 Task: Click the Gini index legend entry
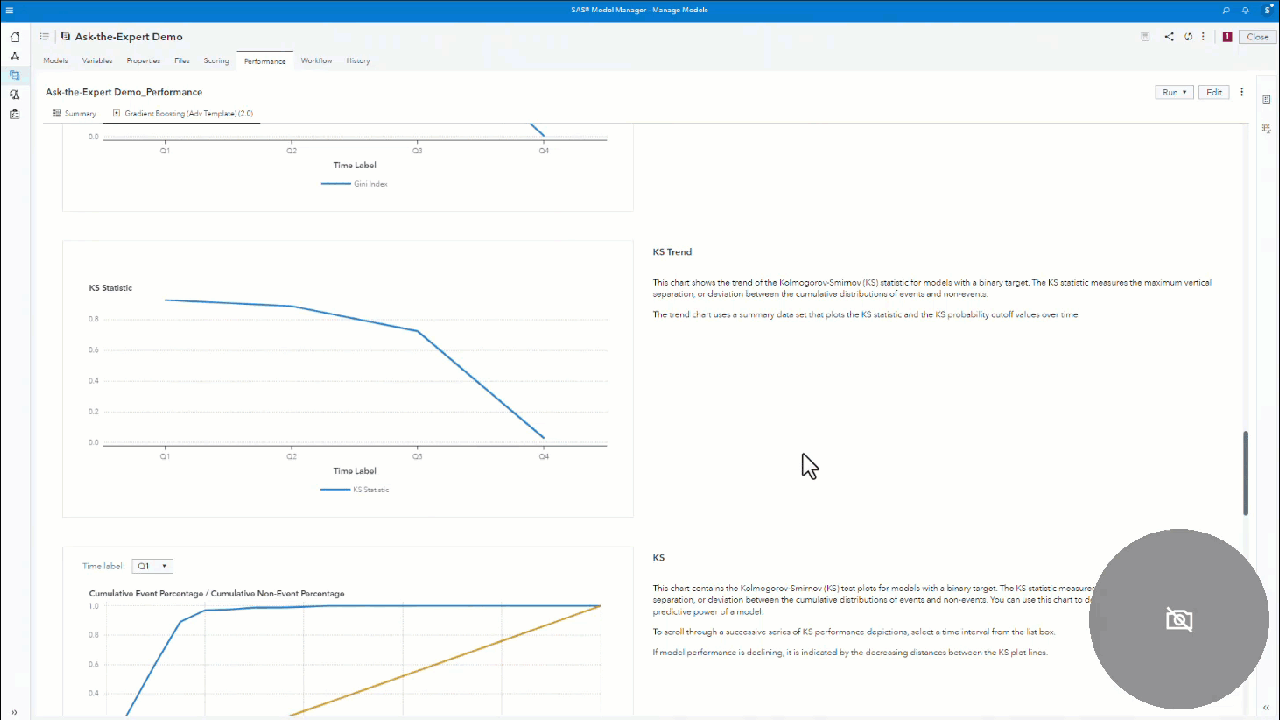click(x=354, y=184)
